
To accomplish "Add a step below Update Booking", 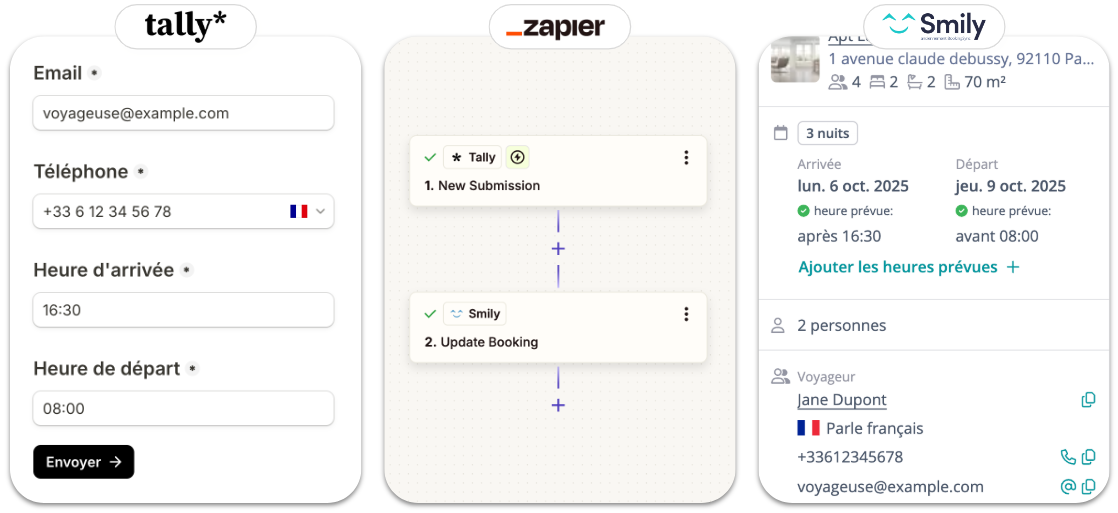I will coord(558,405).
